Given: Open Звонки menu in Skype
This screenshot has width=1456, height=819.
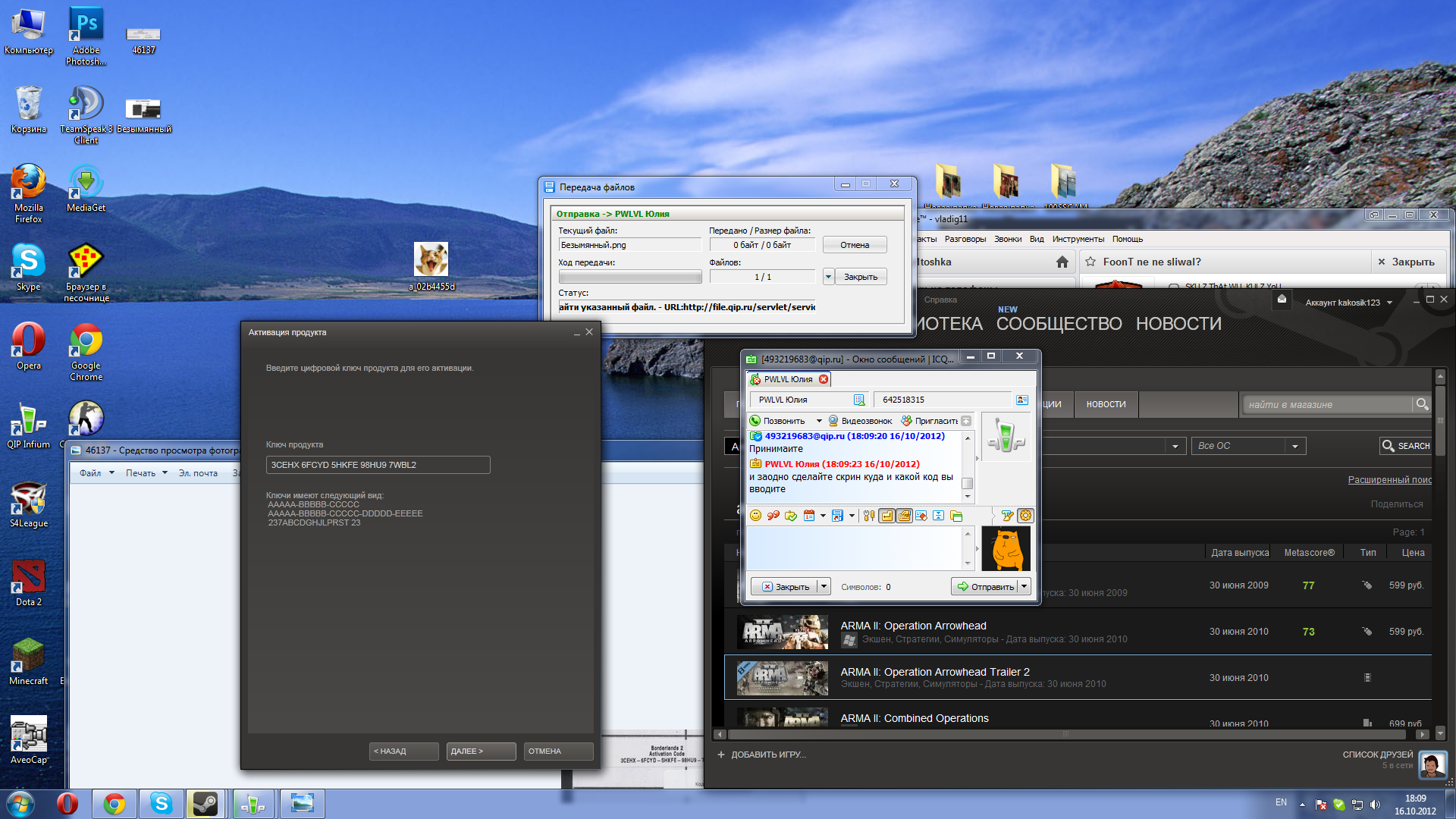Looking at the screenshot, I should pos(1008,239).
